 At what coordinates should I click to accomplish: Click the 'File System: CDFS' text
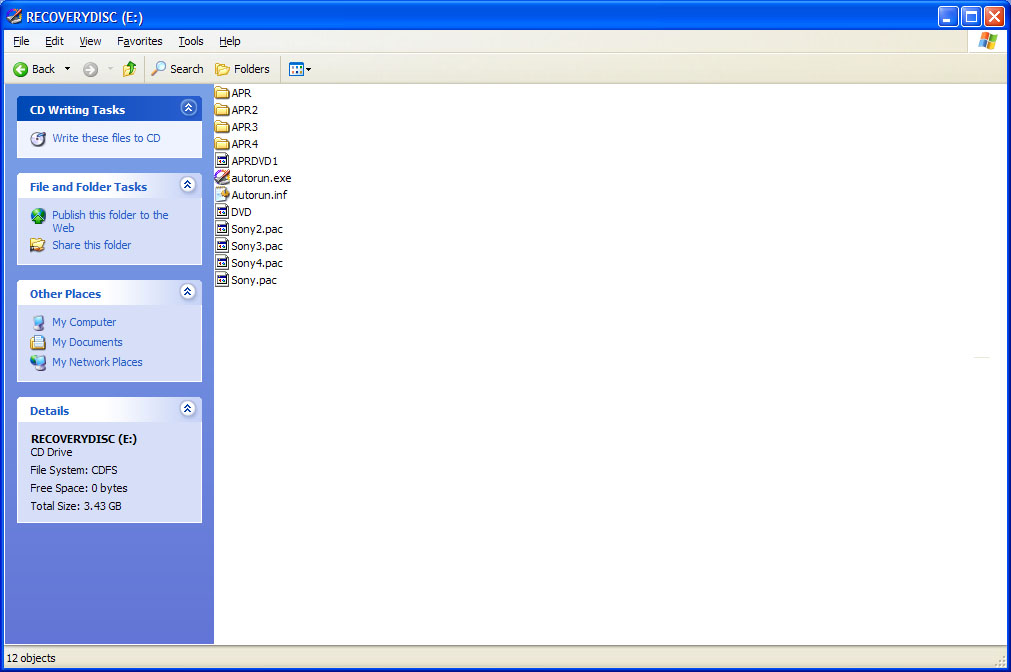click(74, 470)
